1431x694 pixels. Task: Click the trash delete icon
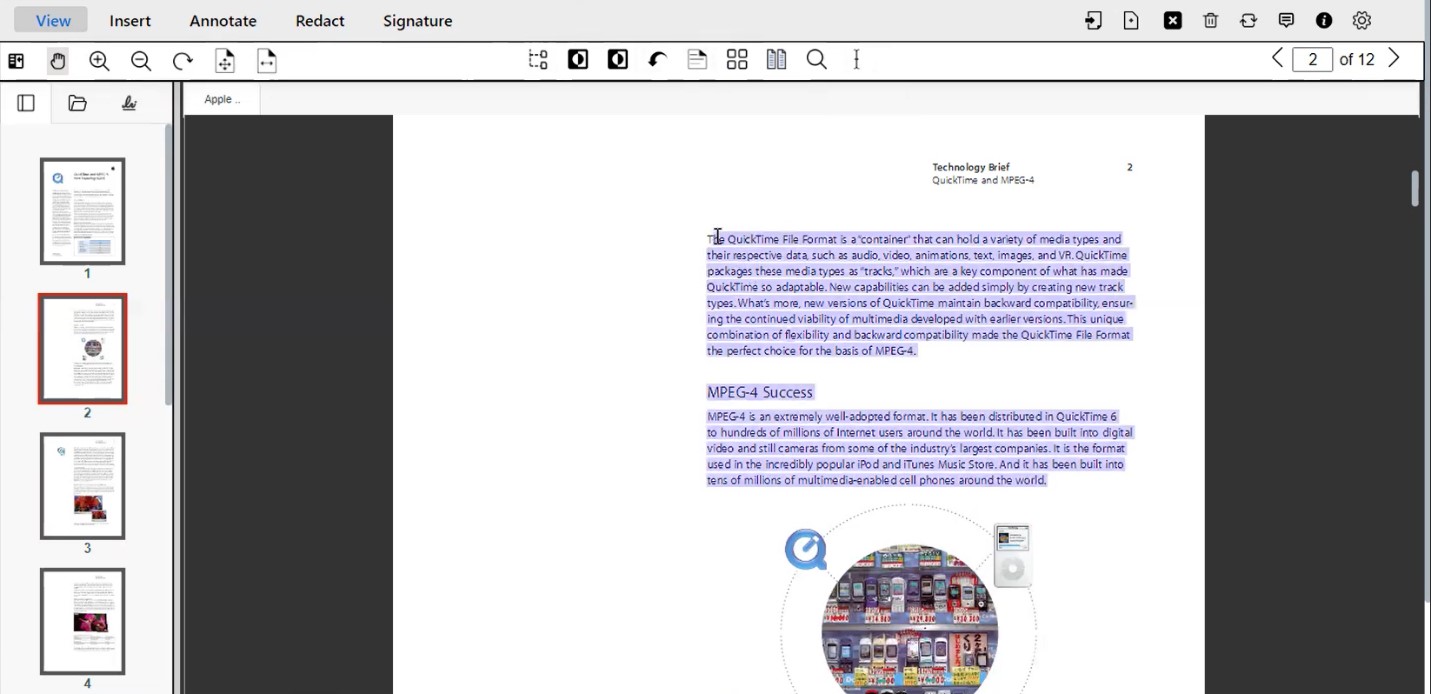pos(1210,21)
